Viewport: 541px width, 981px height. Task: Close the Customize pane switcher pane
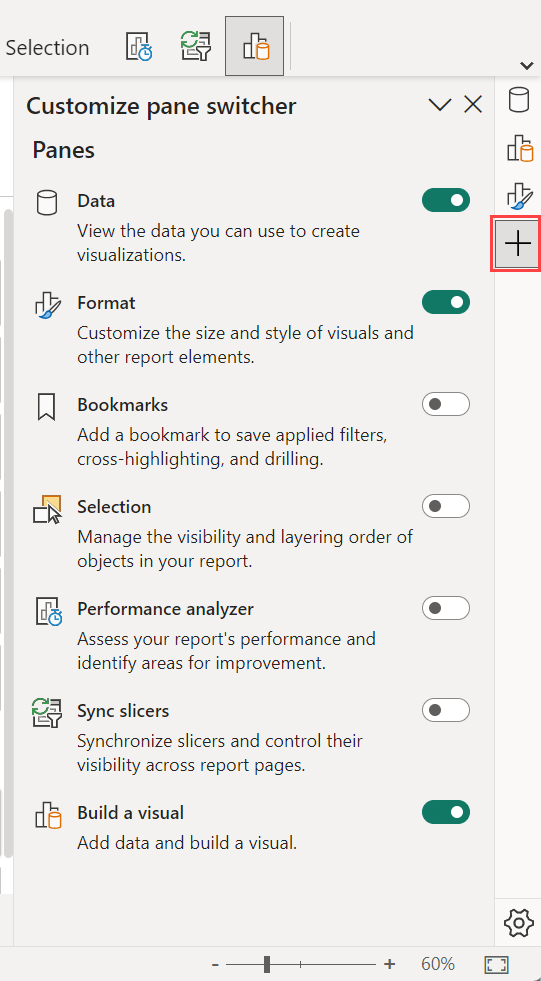pos(473,104)
